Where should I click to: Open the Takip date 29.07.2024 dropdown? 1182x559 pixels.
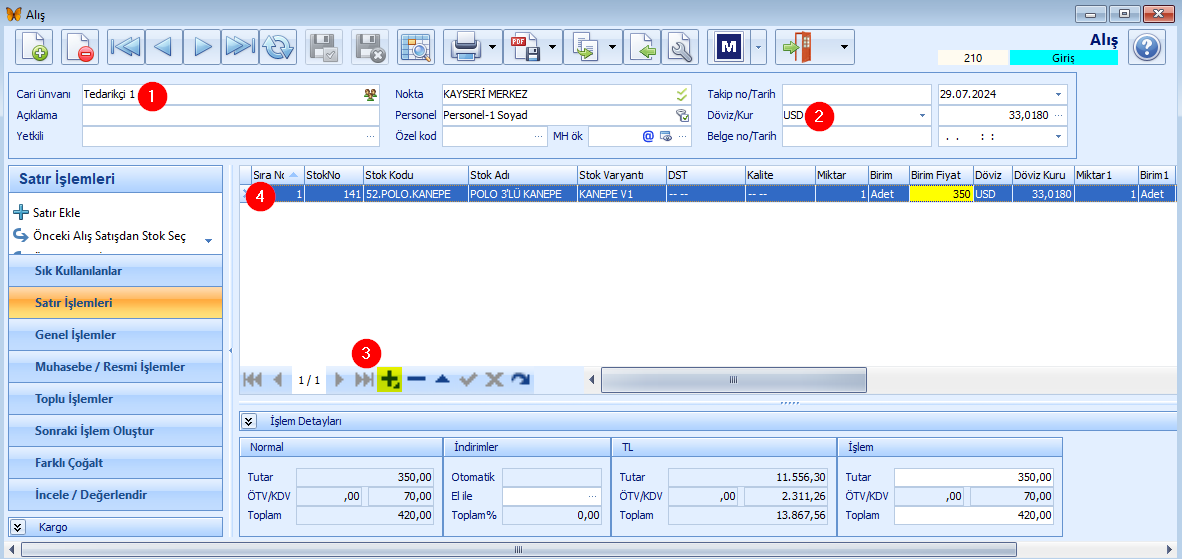pyautogui.click(x=1058, y=94)
